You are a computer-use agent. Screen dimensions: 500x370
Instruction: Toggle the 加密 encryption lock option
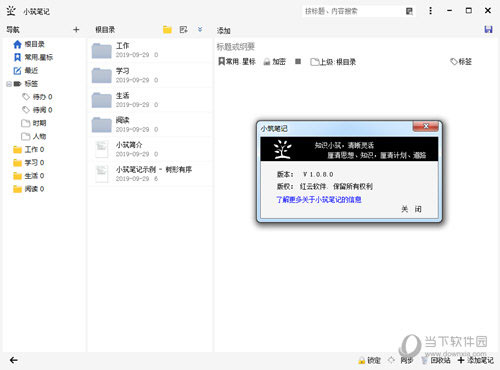tap(275, 62)
